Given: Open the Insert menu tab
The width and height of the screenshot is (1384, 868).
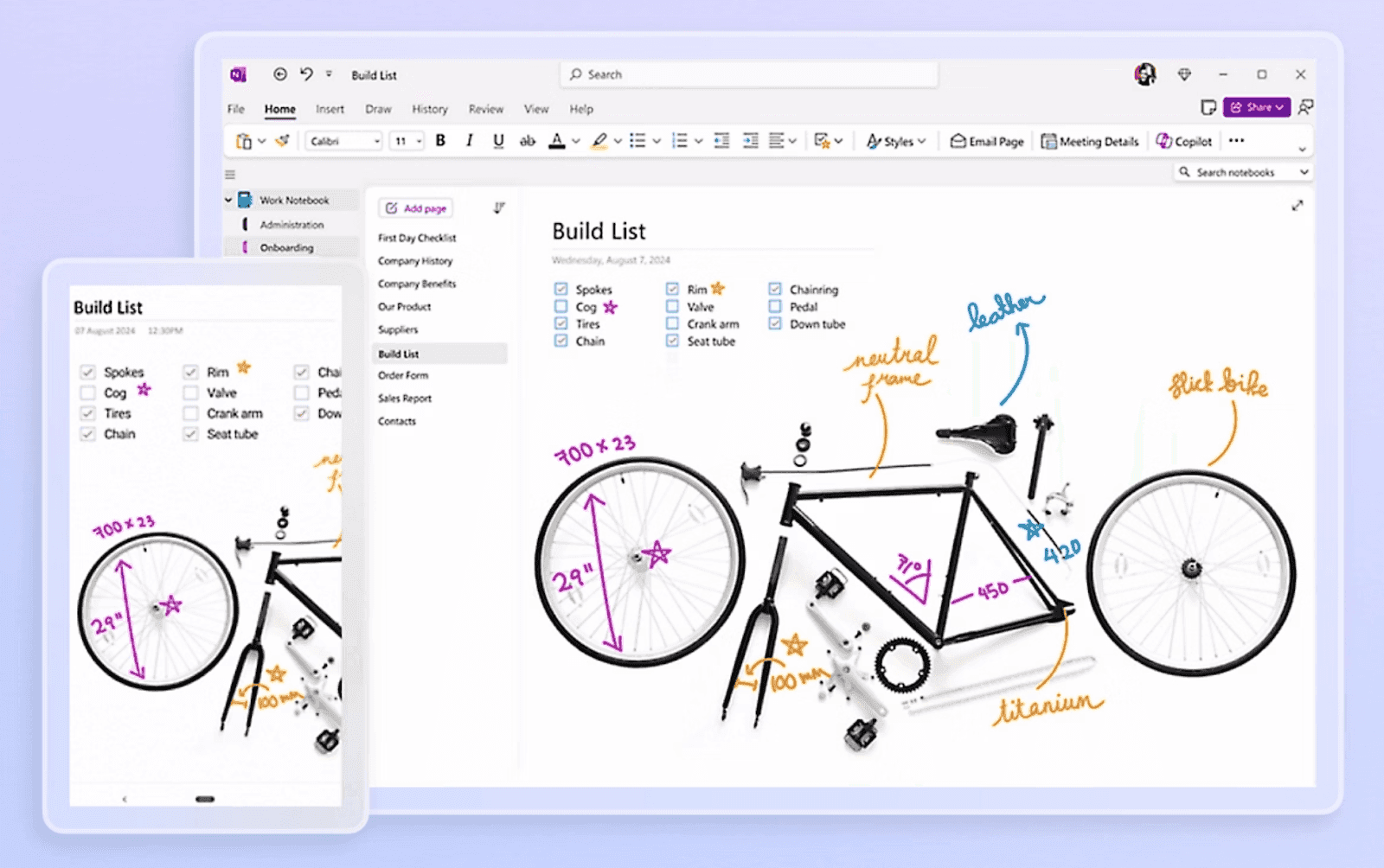Looking at the screenshot, I should 330,109.
